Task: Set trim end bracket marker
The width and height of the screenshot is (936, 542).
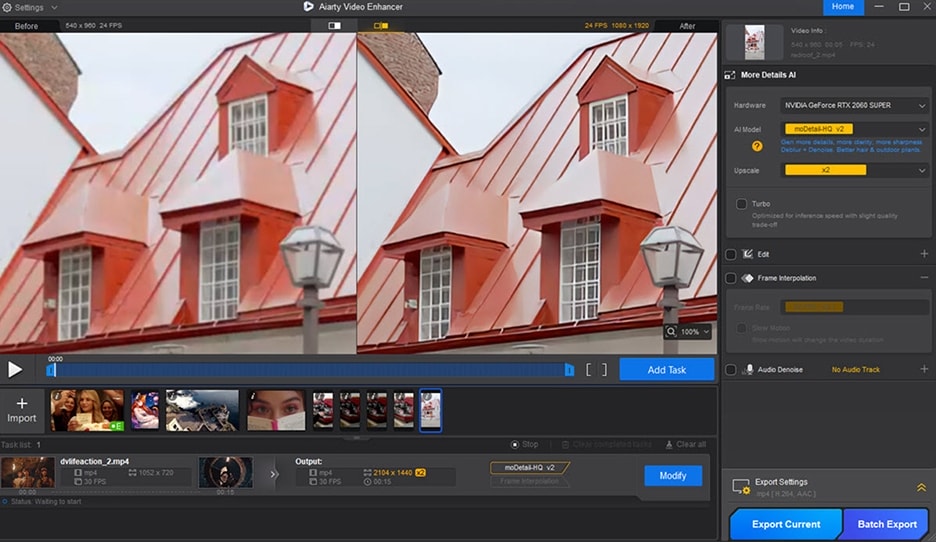Action: coord(603,370)
